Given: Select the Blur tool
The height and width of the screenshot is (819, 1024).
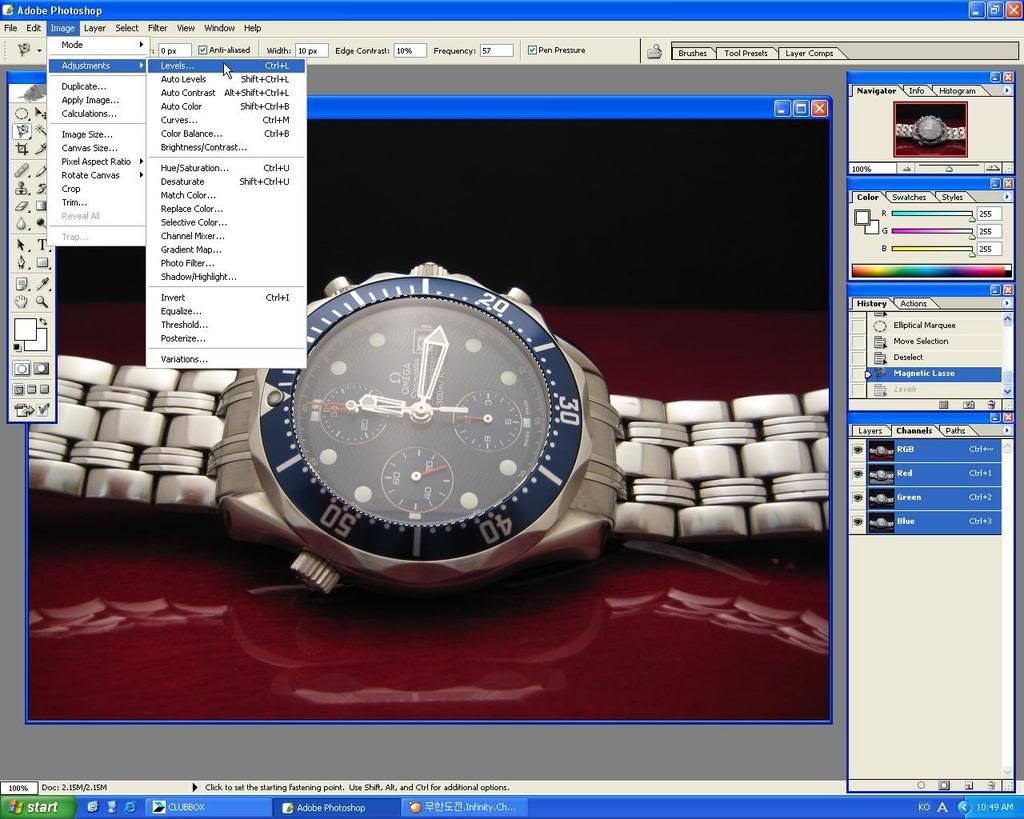Looking at the screenshot, I should click(x=22, y=223).
